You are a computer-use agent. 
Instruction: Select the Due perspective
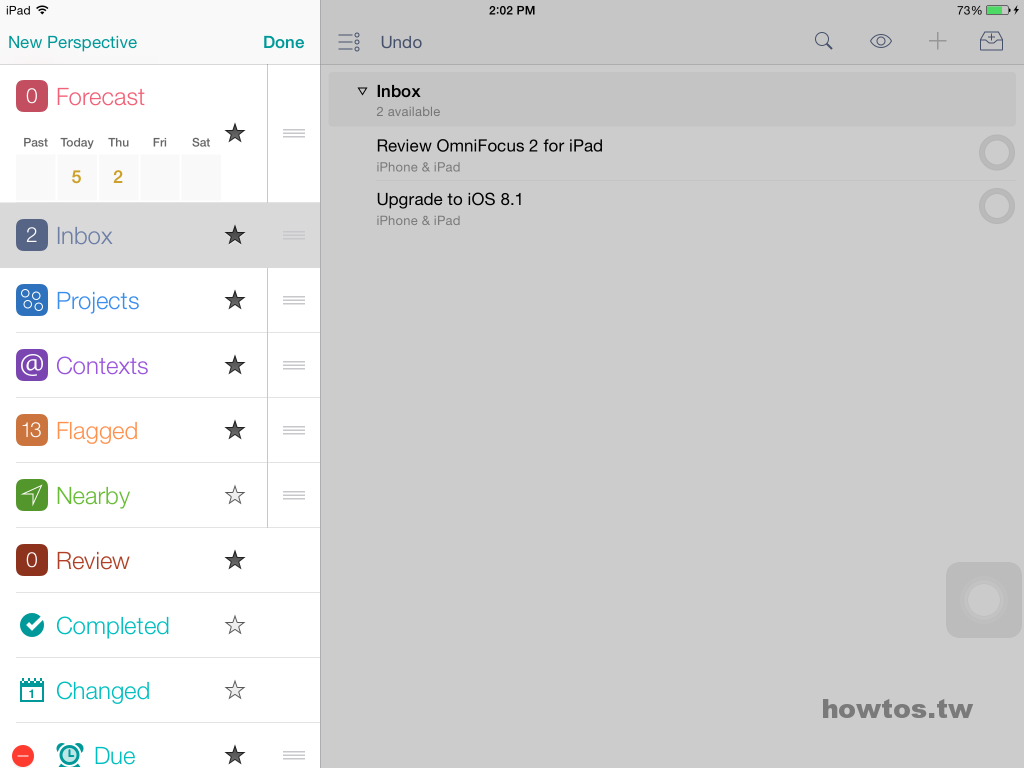click(x=114, y=756)
